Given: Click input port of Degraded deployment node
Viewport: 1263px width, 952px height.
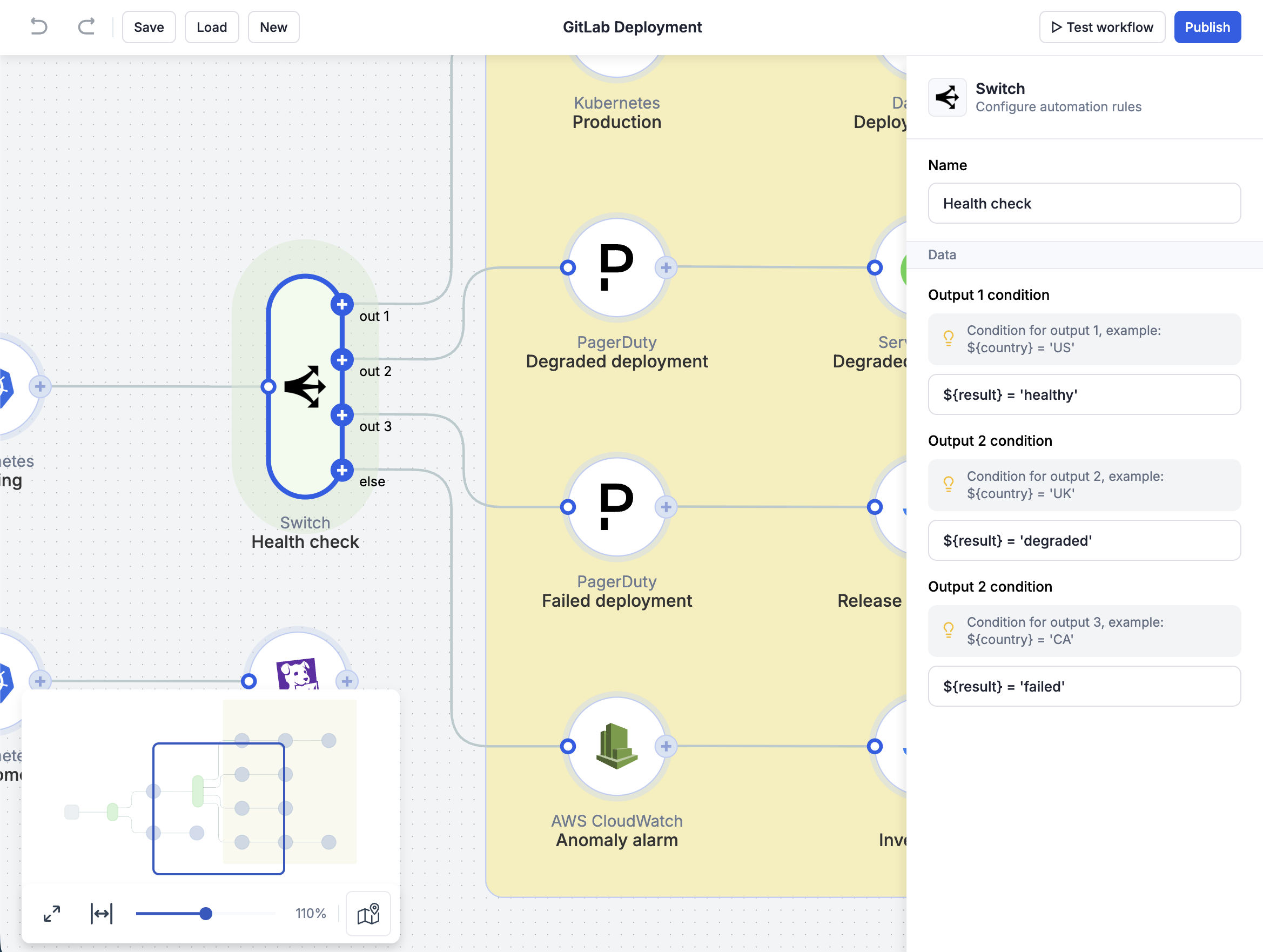Looking at the screenshot, I should [568, 267].
